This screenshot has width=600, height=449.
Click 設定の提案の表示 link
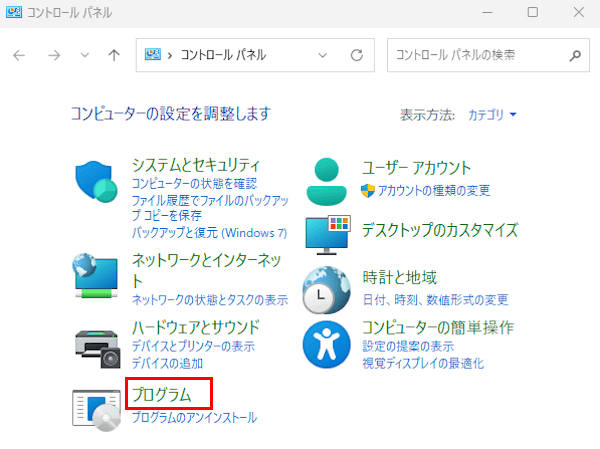tap(408, 346)
